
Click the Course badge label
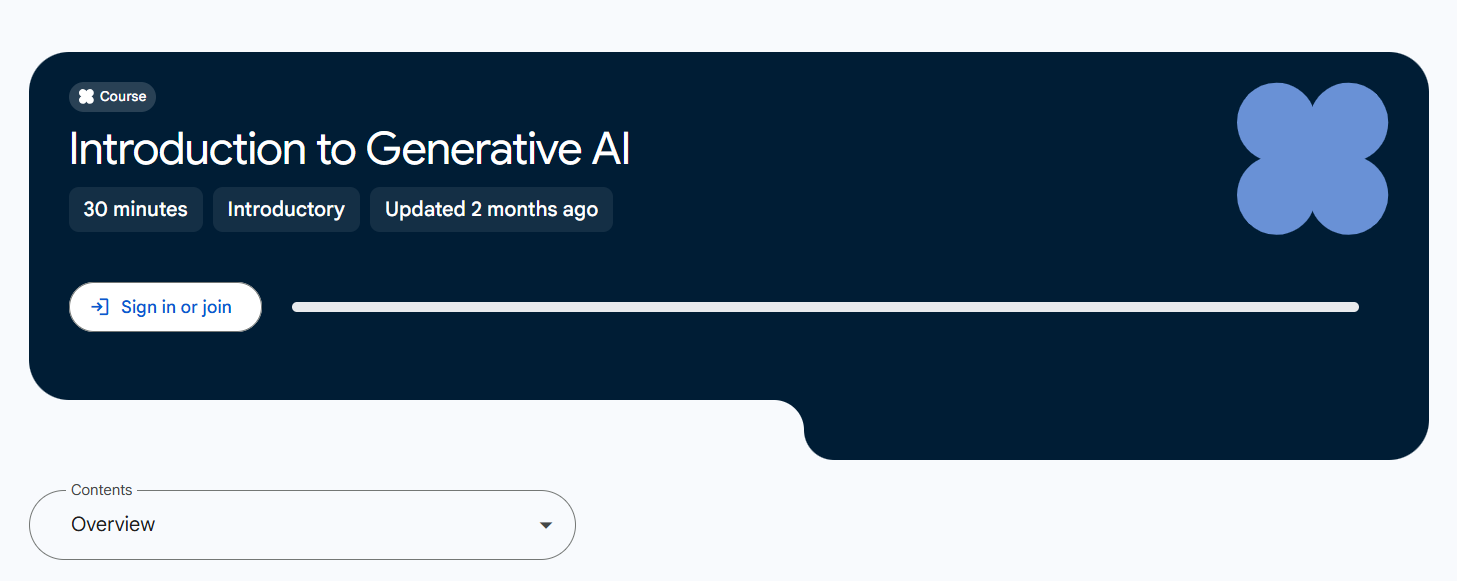click(x=123, y=97)
